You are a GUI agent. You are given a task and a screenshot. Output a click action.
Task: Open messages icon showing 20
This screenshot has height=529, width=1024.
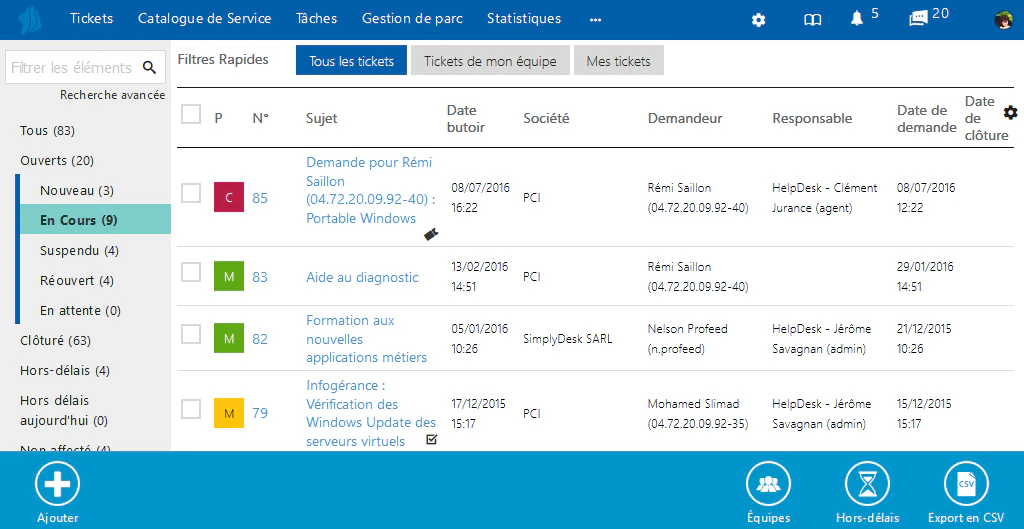[x=919, y=19]
